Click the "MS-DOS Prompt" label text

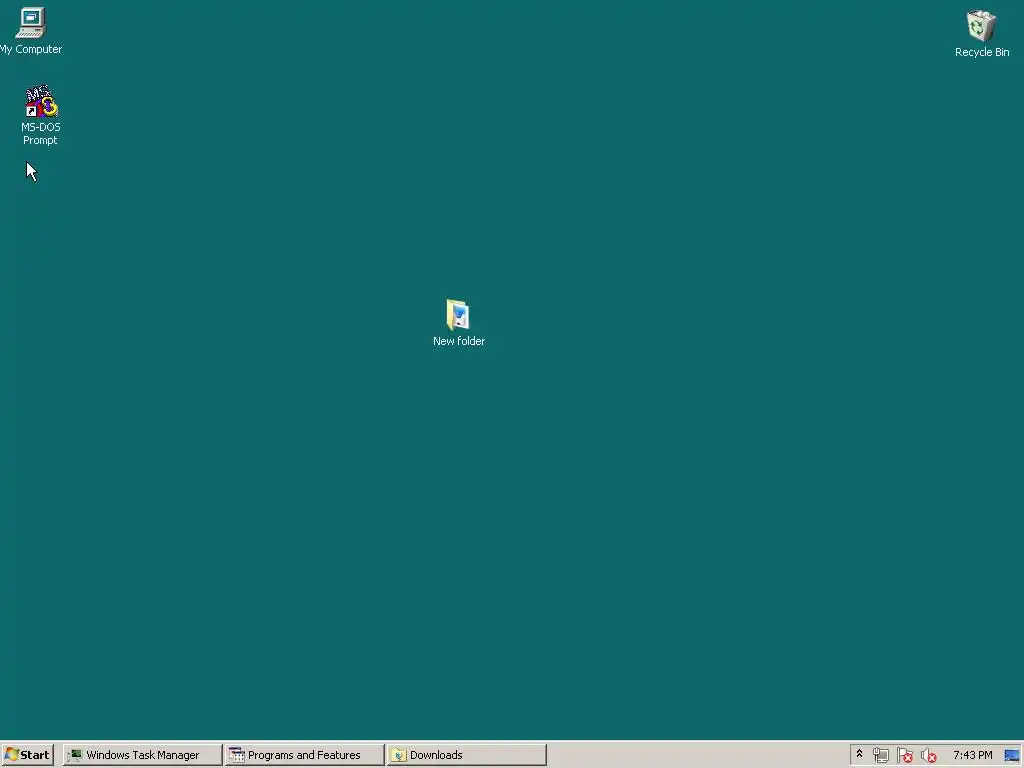click(x=40, y=134)
